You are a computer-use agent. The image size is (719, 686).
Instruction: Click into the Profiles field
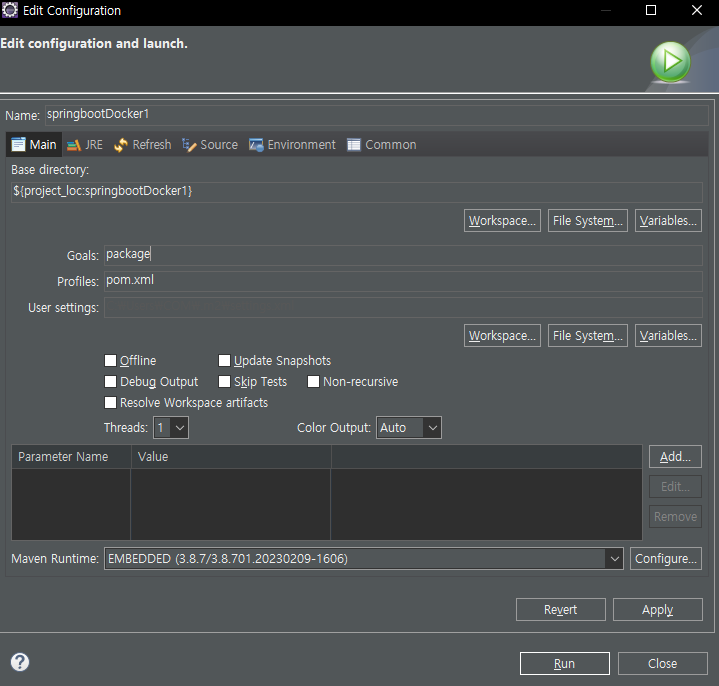coord(403,281)
